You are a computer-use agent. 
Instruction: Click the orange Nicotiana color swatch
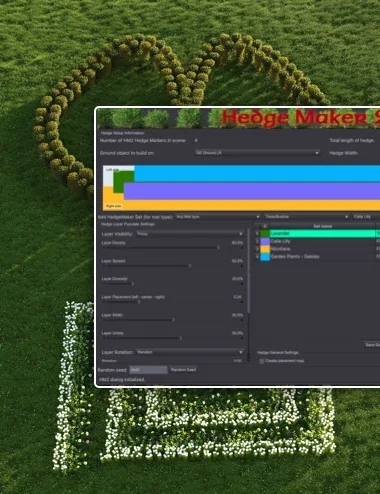(265, 249)
